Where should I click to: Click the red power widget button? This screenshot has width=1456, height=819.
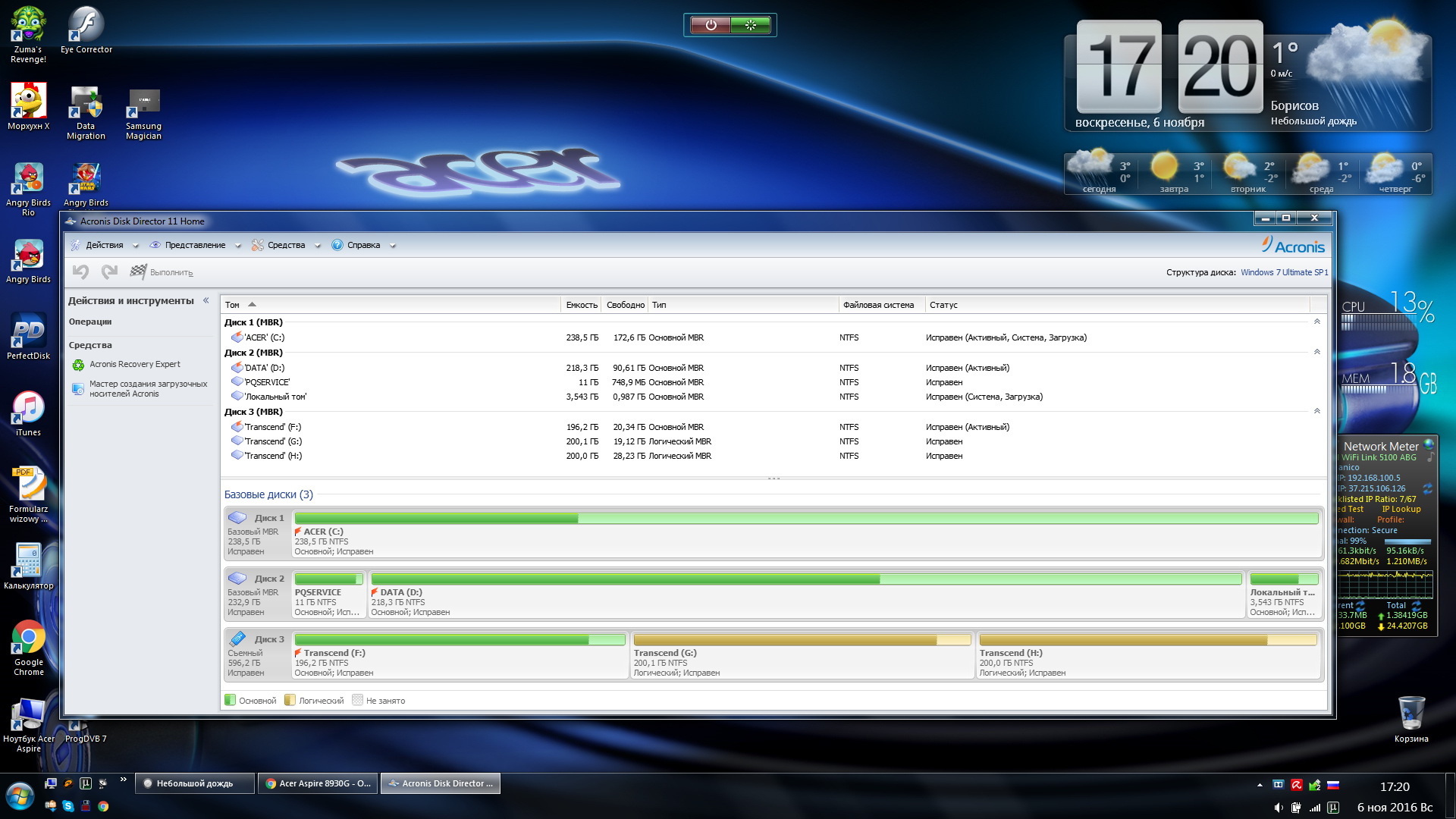click(x=711, y=25)
